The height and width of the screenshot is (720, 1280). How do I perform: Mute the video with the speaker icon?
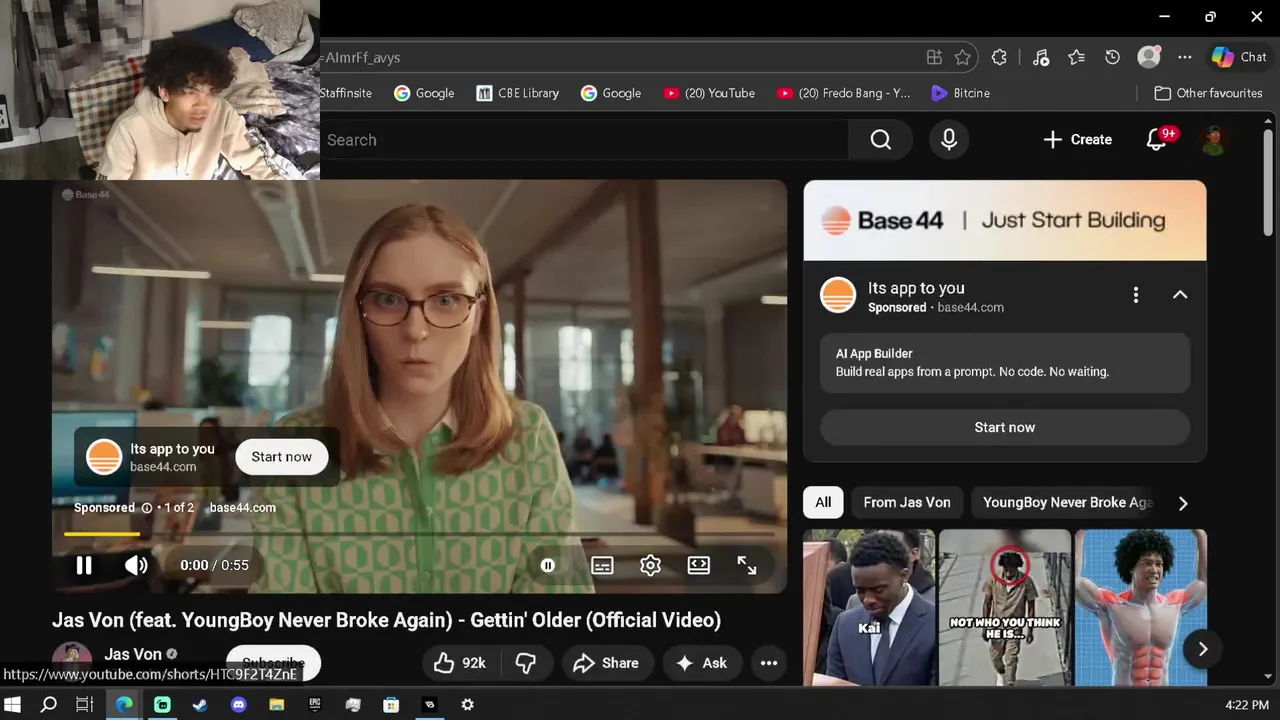(136, 565)
